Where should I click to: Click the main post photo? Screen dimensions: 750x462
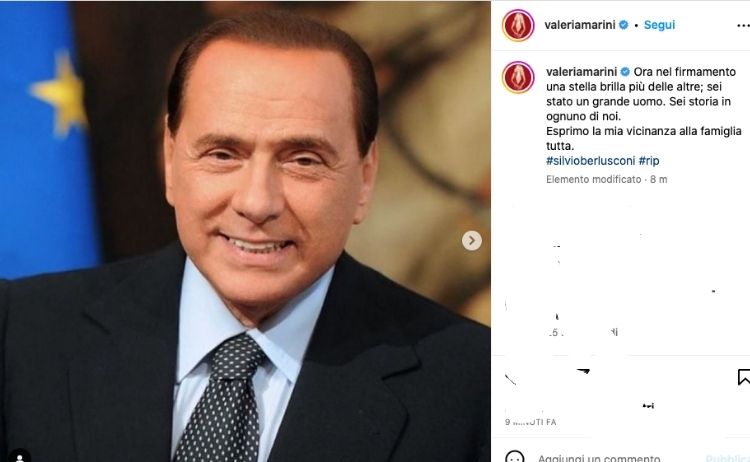(x=245, y=230)
